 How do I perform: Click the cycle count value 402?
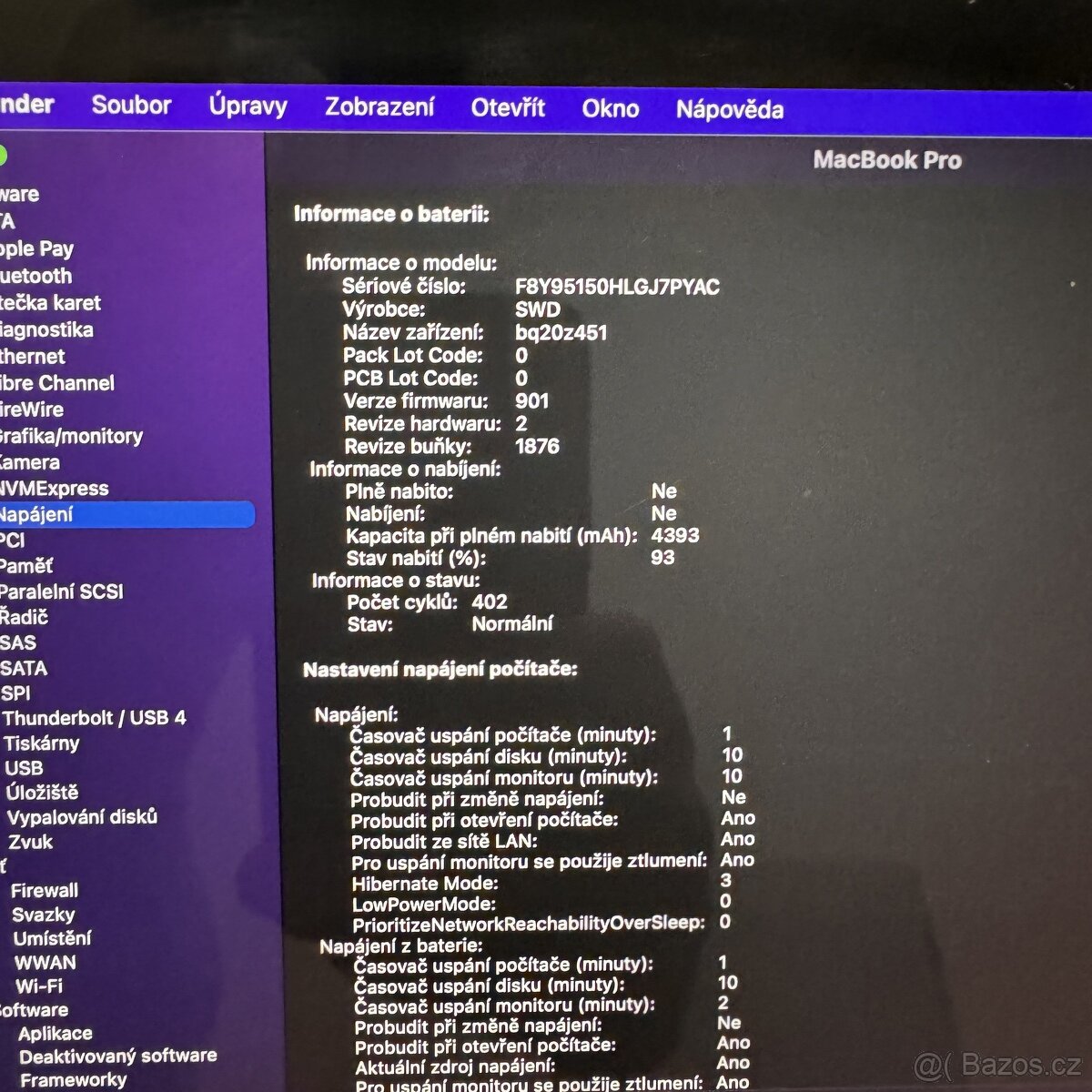pyautogui.click(x=490, y=602)
